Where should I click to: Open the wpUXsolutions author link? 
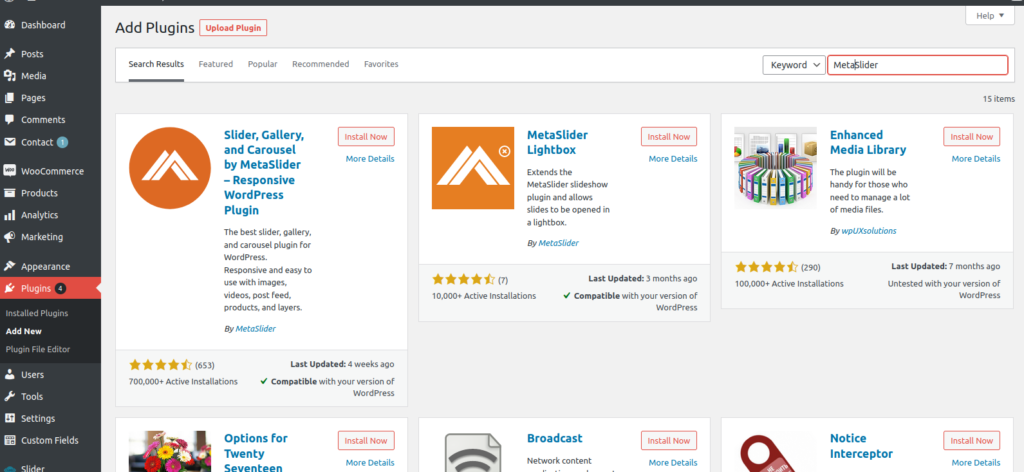(x=868, y=231)
